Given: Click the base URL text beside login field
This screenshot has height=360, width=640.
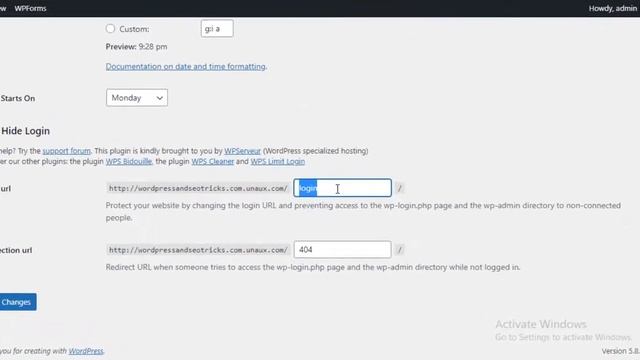Looking at the screenshot, I should tap(198, 188).
